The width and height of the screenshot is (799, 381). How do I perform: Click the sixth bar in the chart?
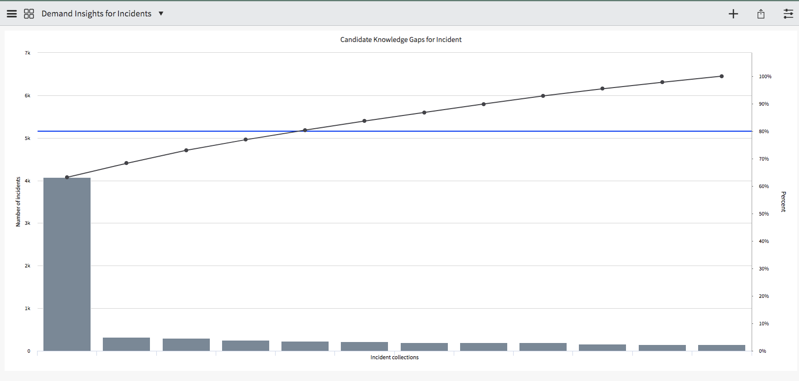point(364,346)
